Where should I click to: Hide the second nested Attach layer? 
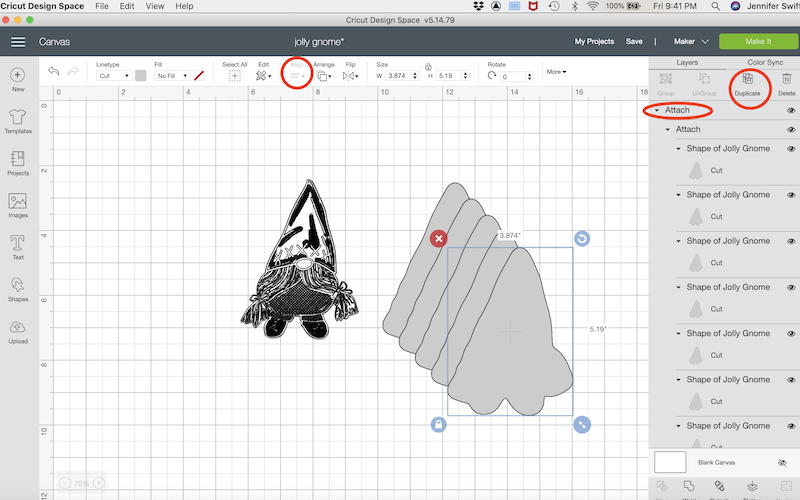(x=791, y=130)
